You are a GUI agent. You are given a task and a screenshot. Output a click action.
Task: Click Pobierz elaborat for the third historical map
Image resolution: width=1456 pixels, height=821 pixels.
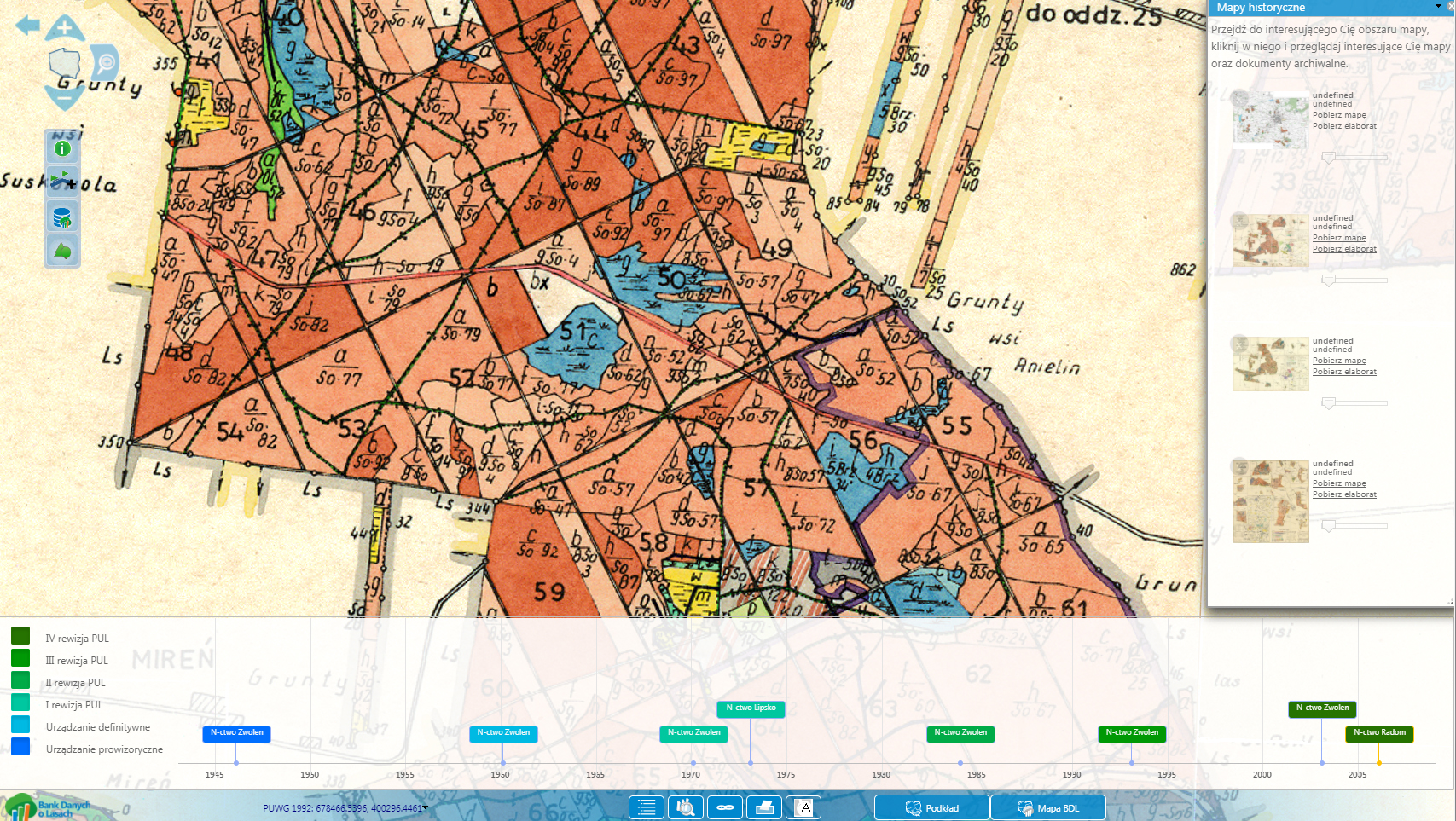[x=1344, y=372]
